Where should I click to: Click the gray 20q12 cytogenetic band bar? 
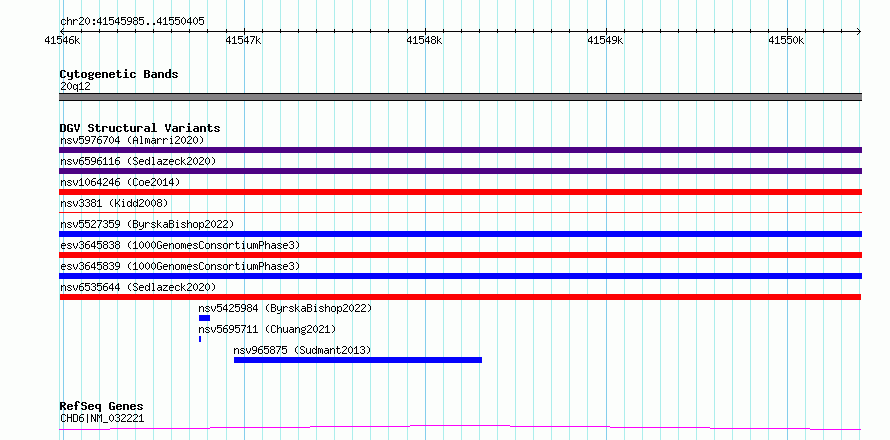click(460, 97)
